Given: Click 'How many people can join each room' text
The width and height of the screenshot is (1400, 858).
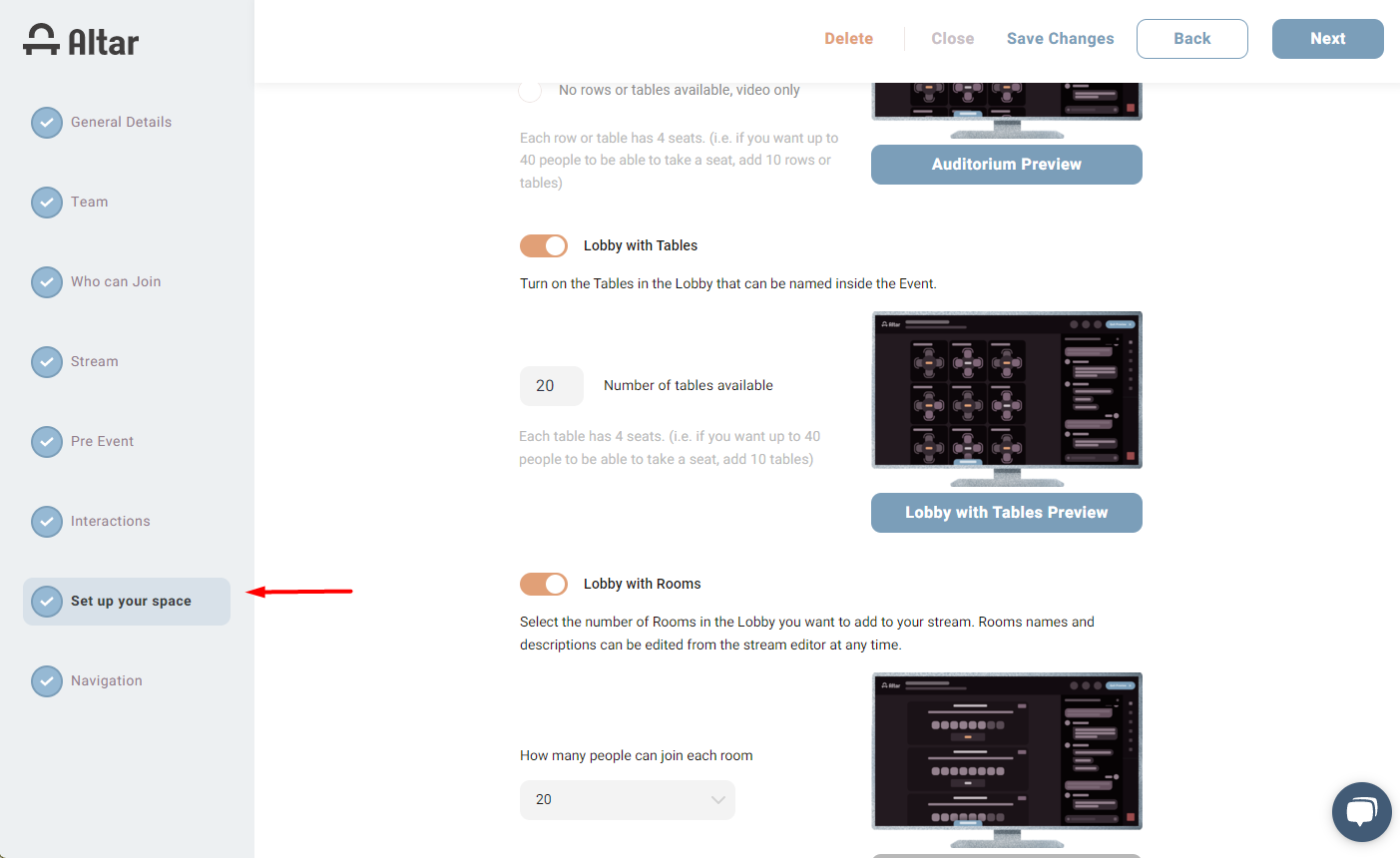Looking at the screenshot, I should tap(637, 755).
